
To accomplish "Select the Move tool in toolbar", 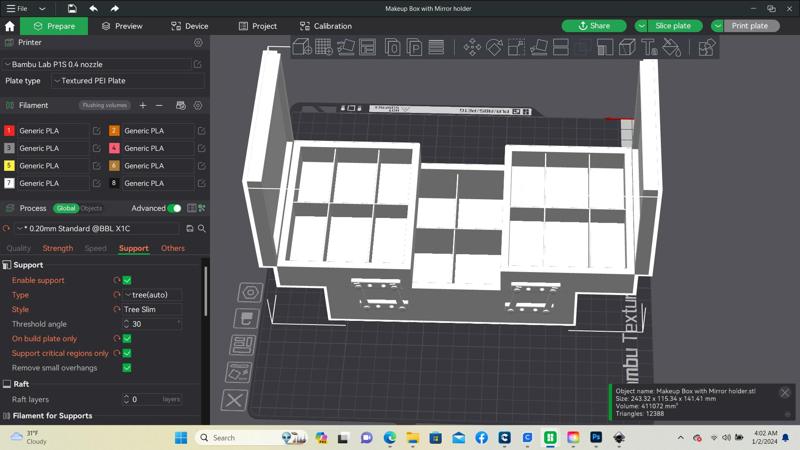I will [472, 47].
